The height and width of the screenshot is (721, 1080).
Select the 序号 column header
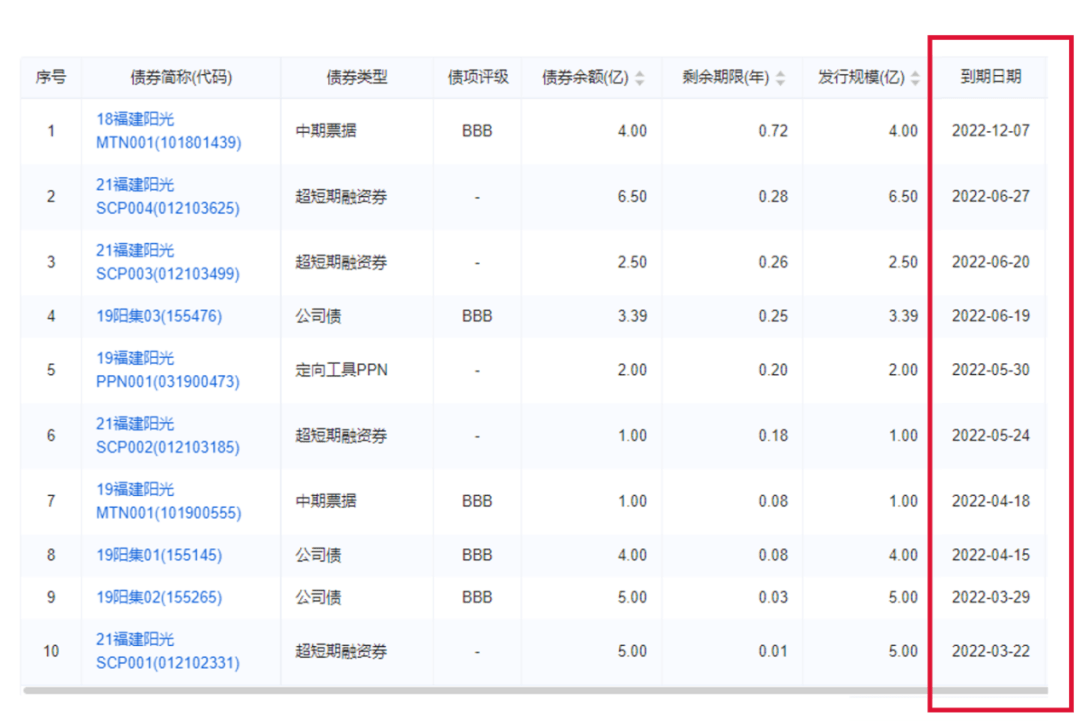(x=50, y=76)
